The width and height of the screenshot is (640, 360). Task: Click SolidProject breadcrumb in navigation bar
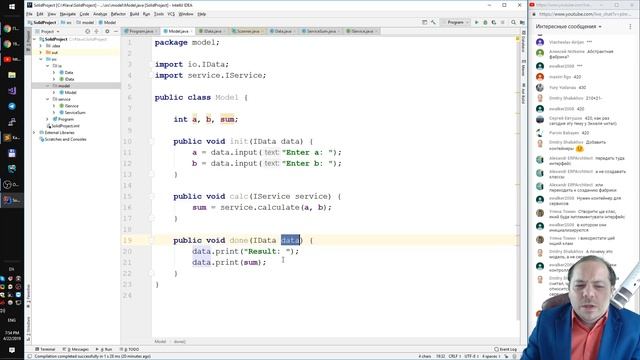click(x=42, y=22)
